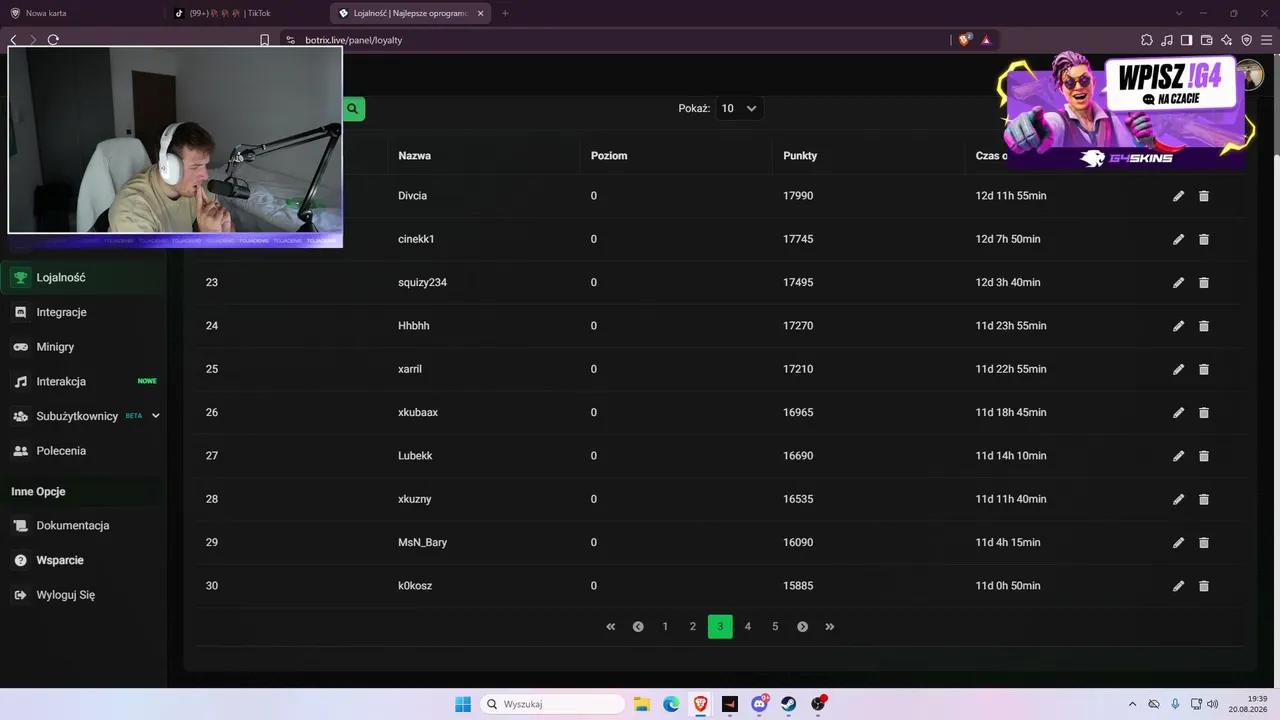Screen dimensions: 1280x720
Task: Open Lojalność in the sidebar
Action: point(83,278)
